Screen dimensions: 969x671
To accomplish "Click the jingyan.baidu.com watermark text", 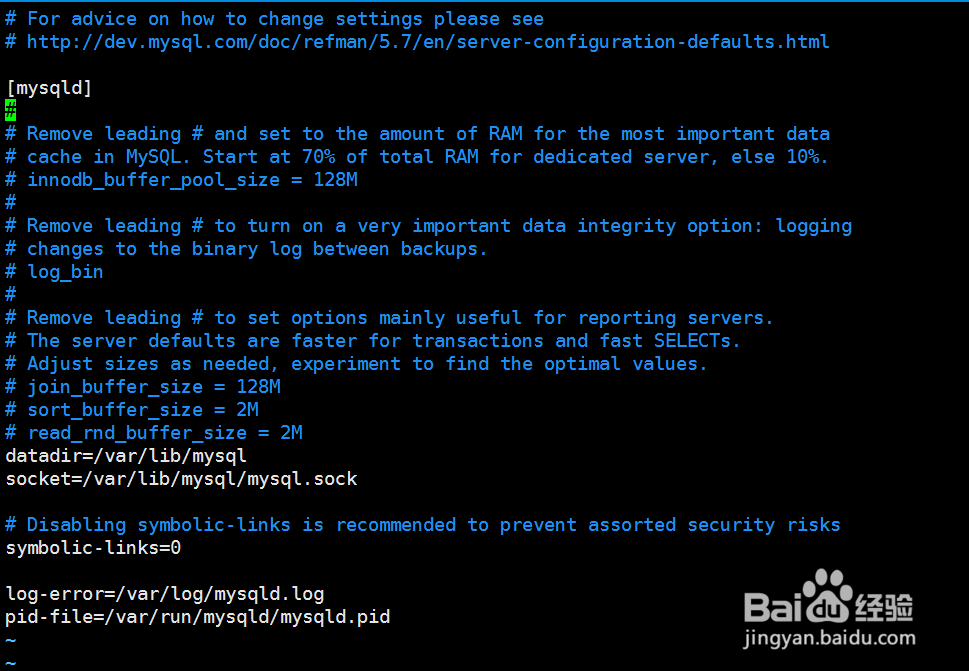I will tap(830, 638).
